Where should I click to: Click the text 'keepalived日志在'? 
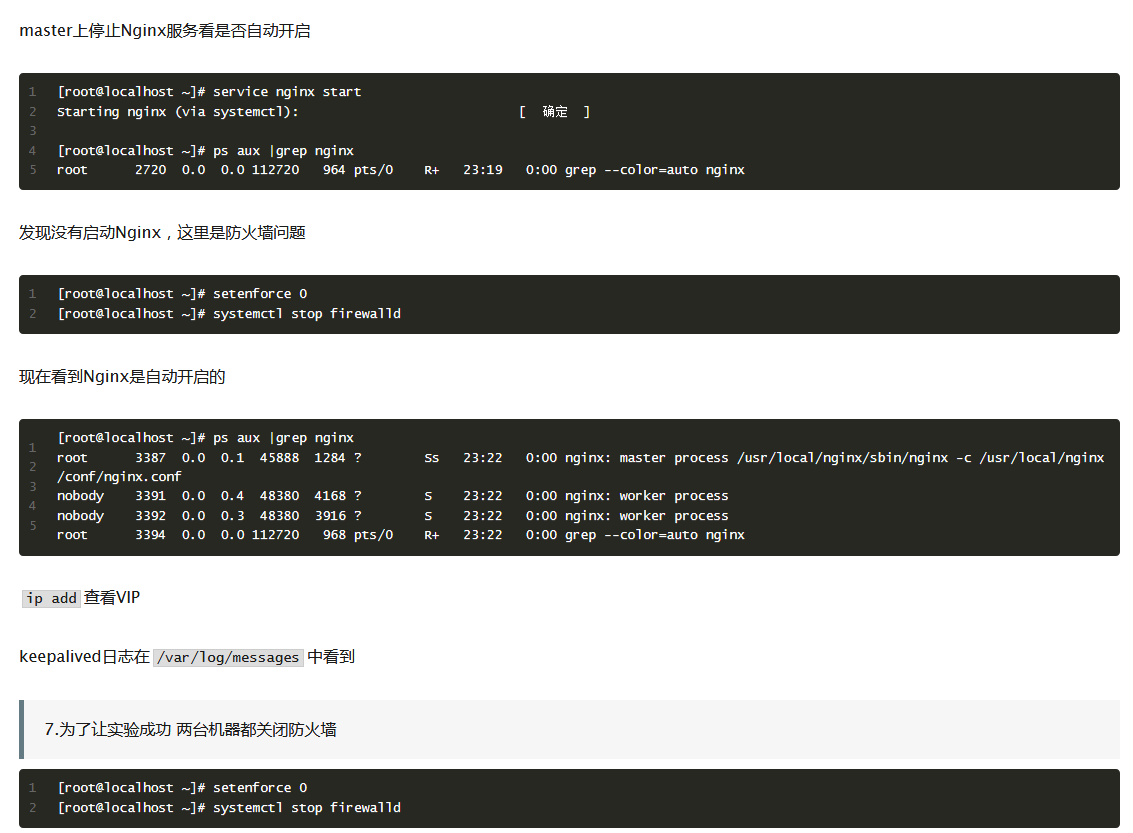point(85,657)
